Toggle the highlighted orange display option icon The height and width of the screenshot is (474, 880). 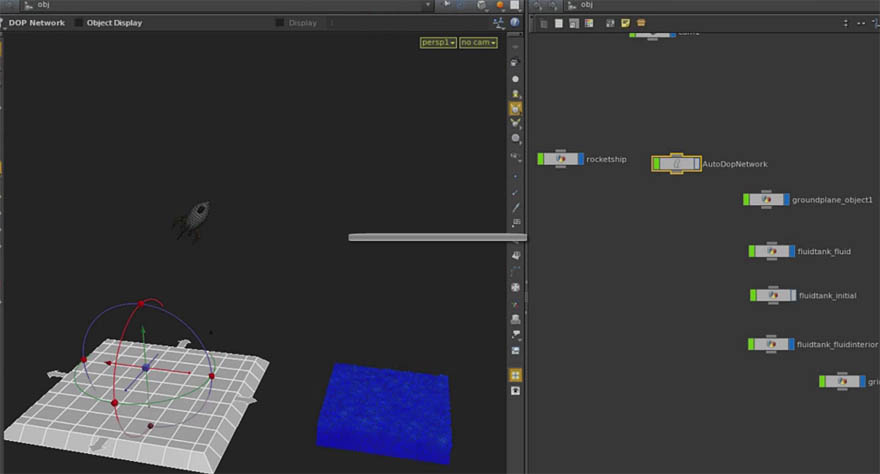pos(515,108)
